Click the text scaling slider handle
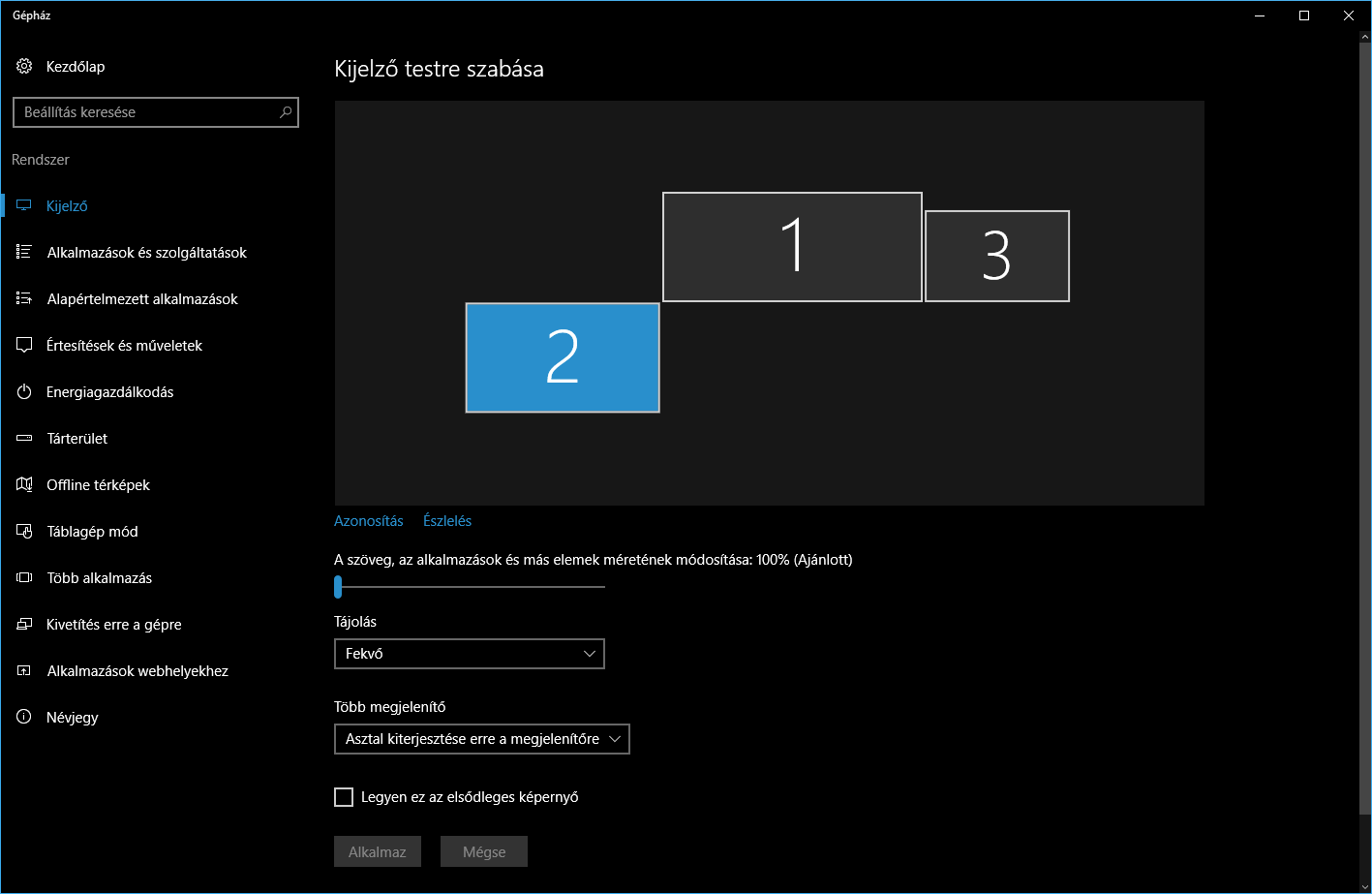Viewport: 1372px width, 894px height. pyautogui.click(x=338, y=586)
